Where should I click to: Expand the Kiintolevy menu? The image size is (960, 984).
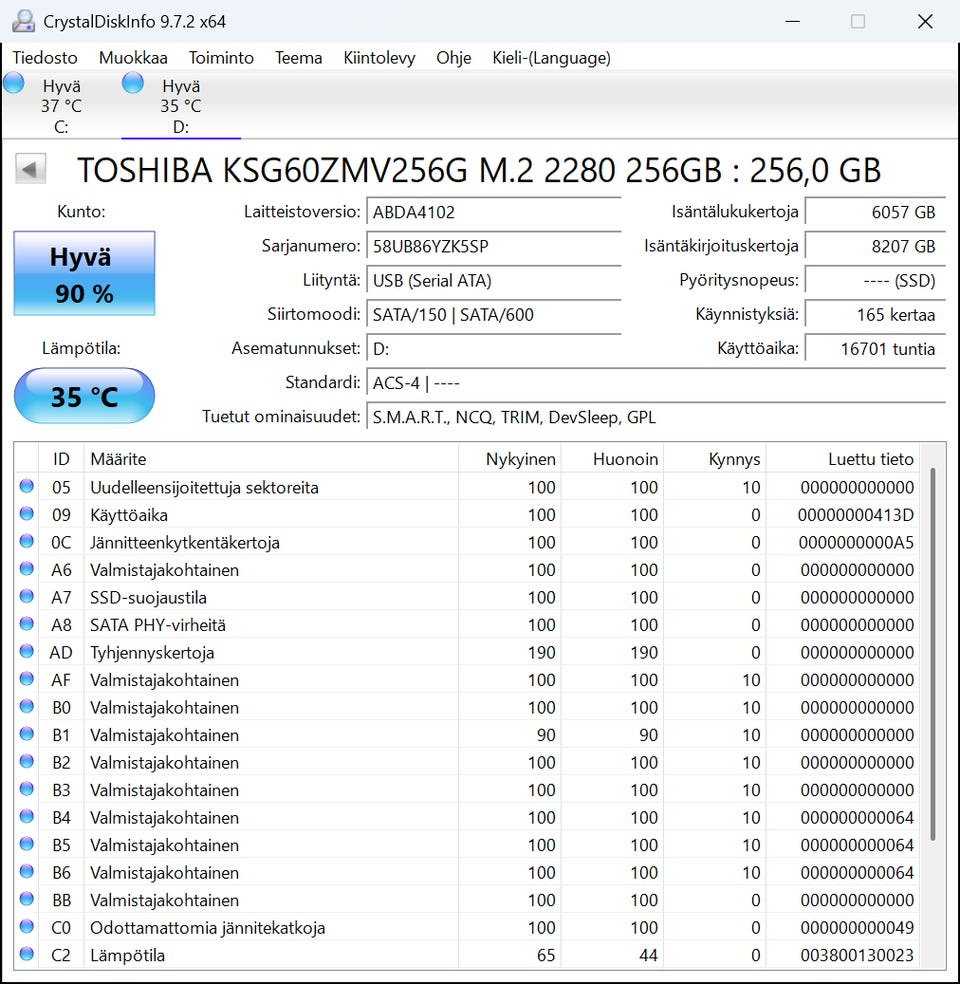pyautogui.click(x=379, y=58)
